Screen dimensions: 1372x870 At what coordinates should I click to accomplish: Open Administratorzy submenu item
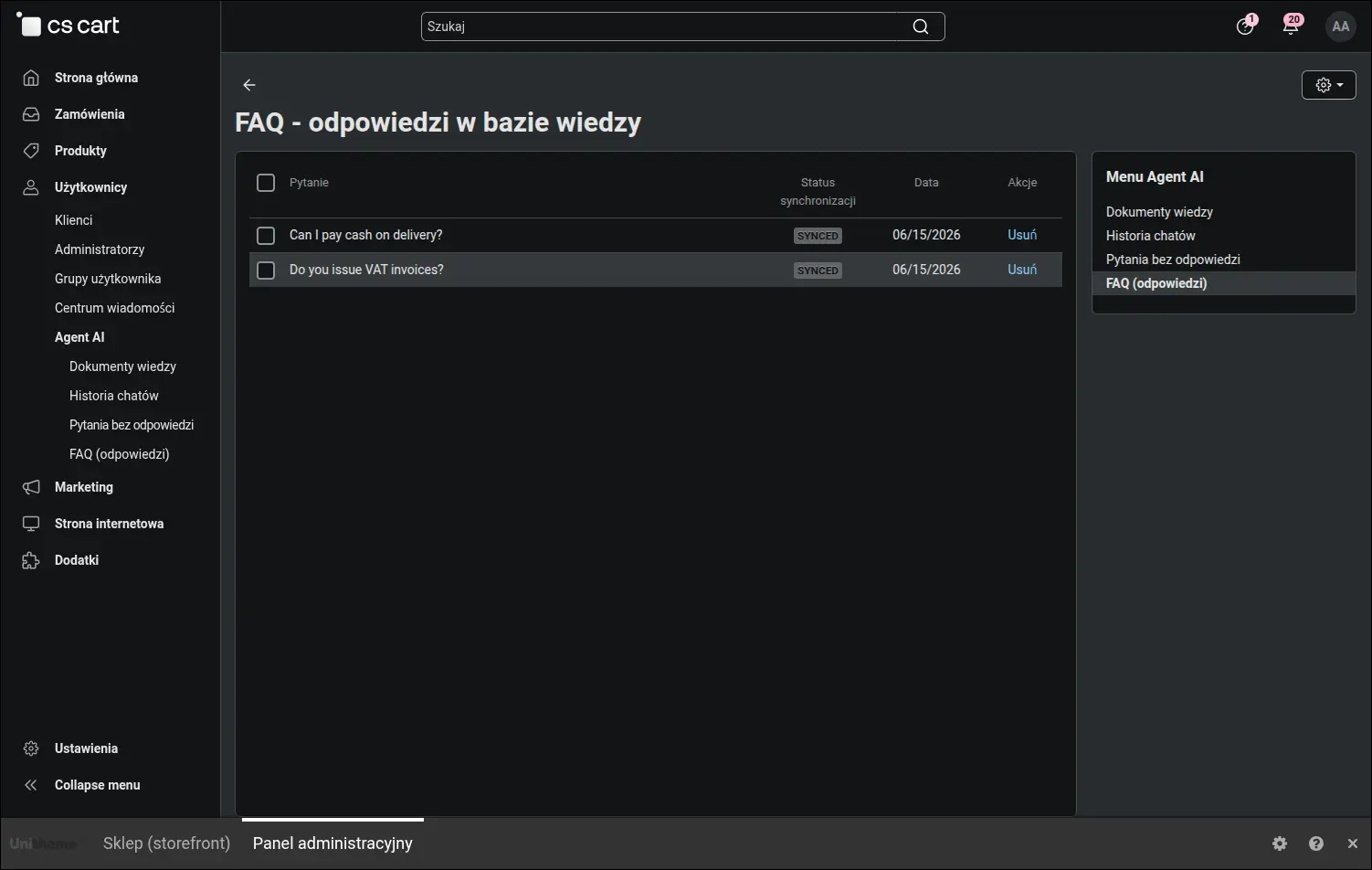coord(100,249)
